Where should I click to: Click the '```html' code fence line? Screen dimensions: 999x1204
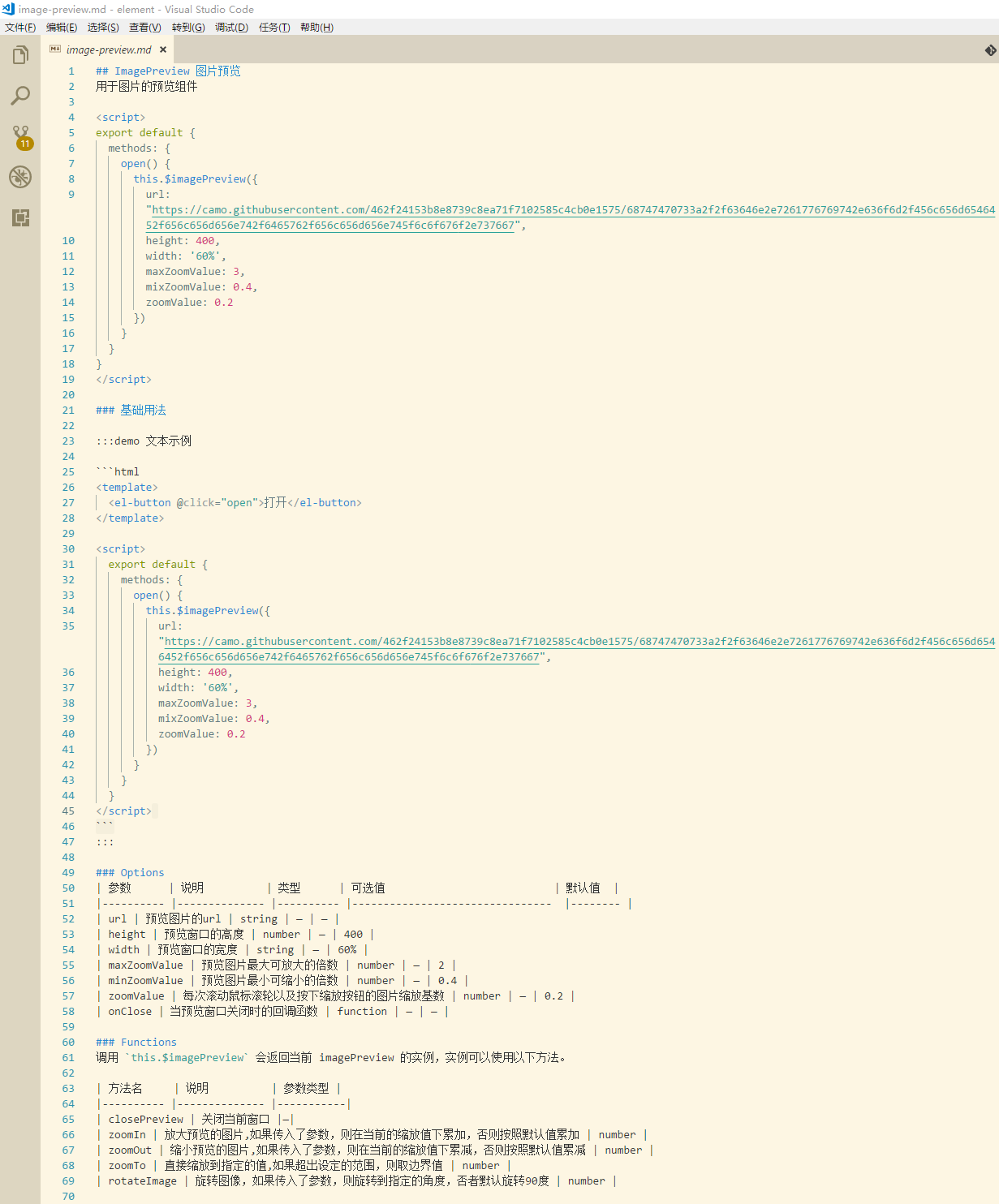pos(118,472)
